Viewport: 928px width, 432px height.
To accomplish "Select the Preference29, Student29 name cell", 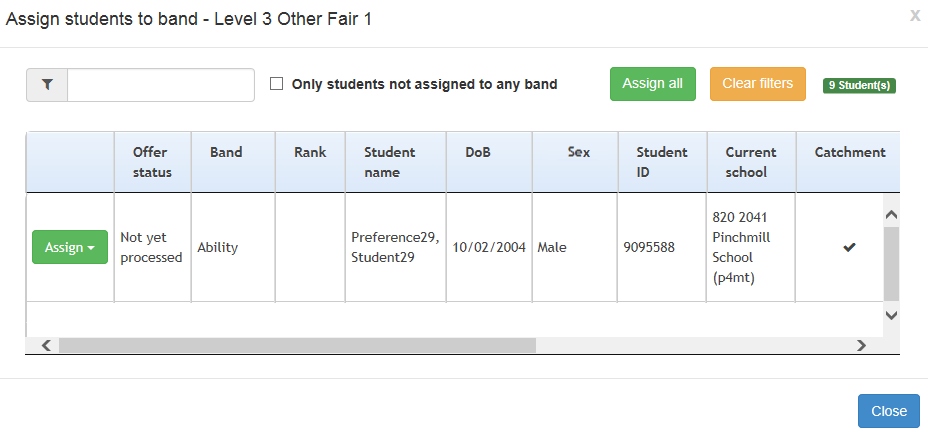I will tap(395, 247).
